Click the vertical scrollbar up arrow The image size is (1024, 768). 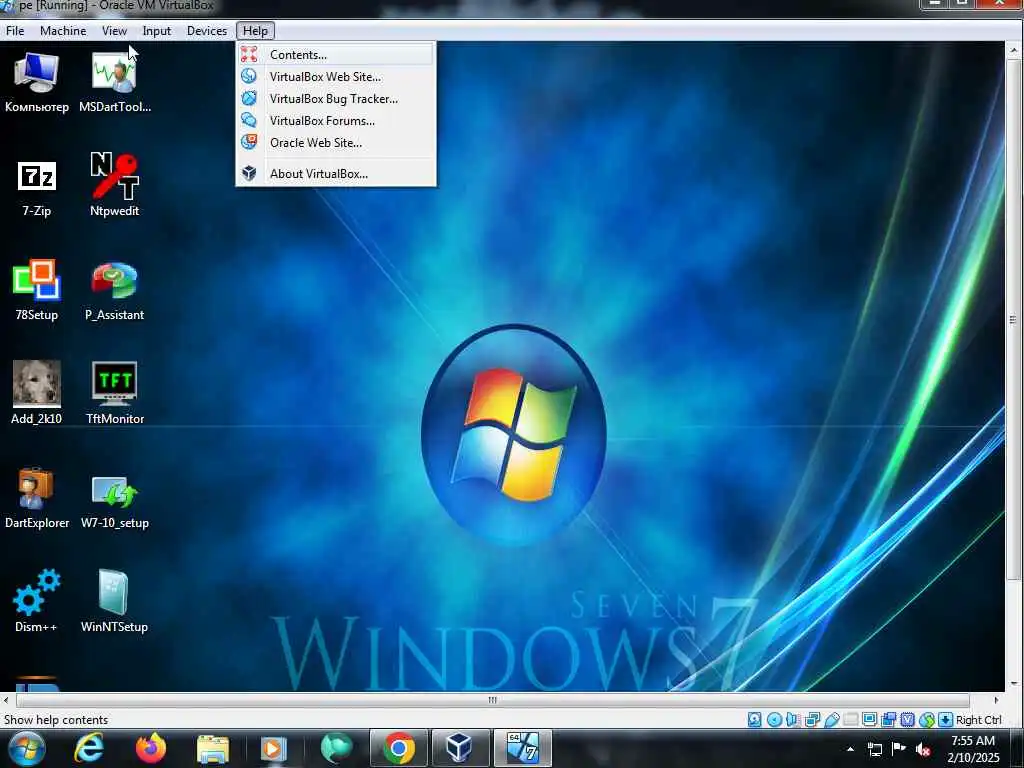point(1014,50)
